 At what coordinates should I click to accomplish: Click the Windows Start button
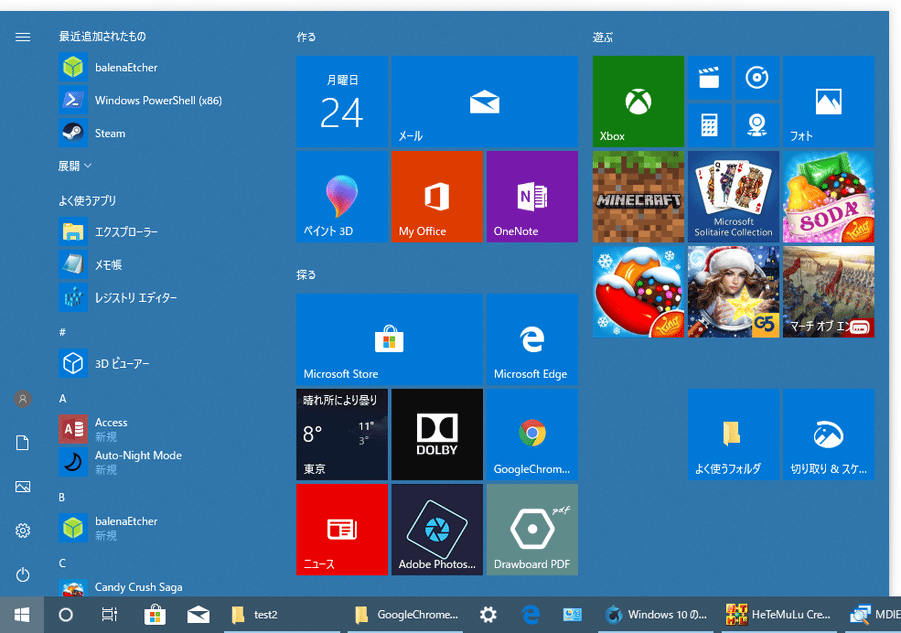tap(22, 615)
